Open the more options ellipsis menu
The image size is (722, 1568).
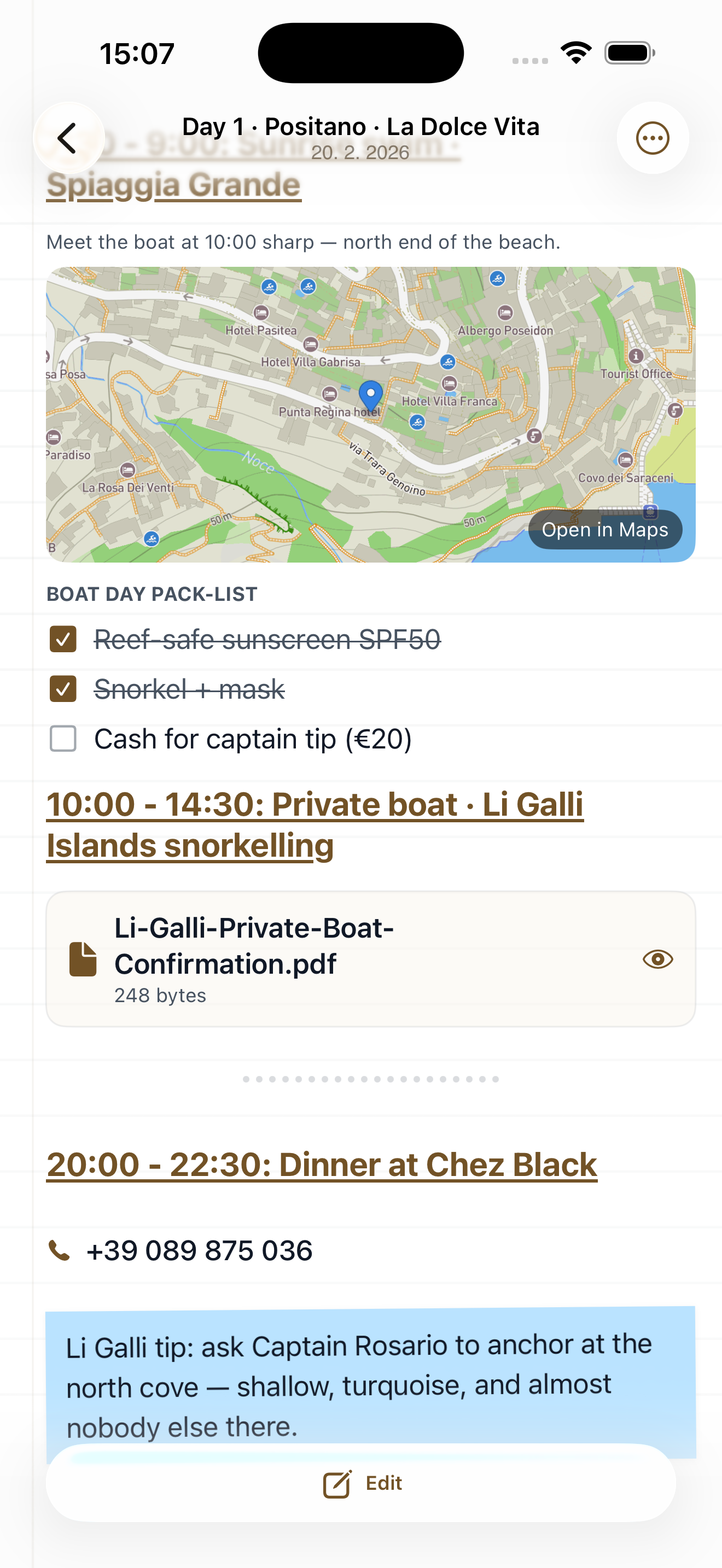(x=653, y=138)
